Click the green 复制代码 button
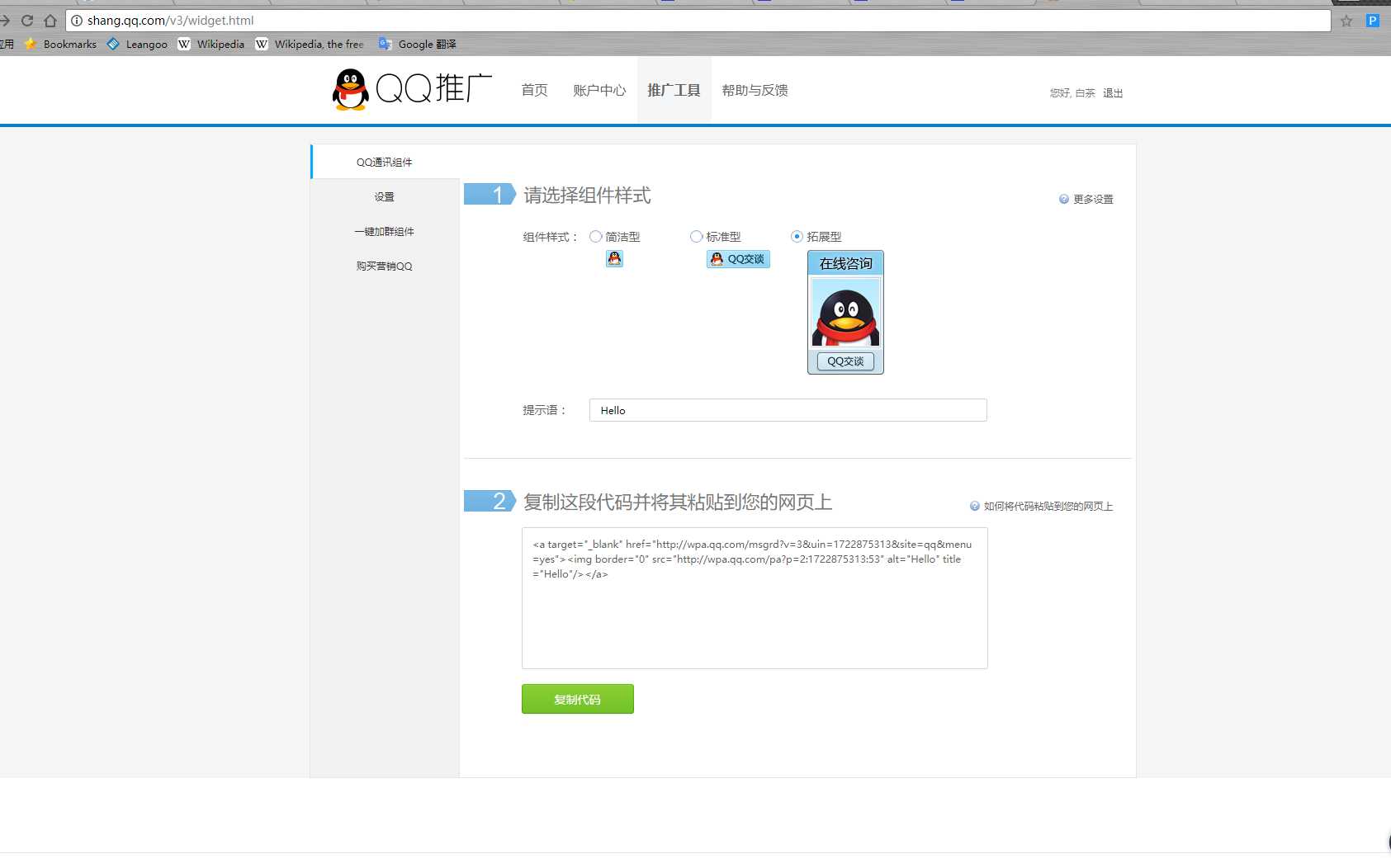The height and width of the screenshot is (868, 1391). 578,699
